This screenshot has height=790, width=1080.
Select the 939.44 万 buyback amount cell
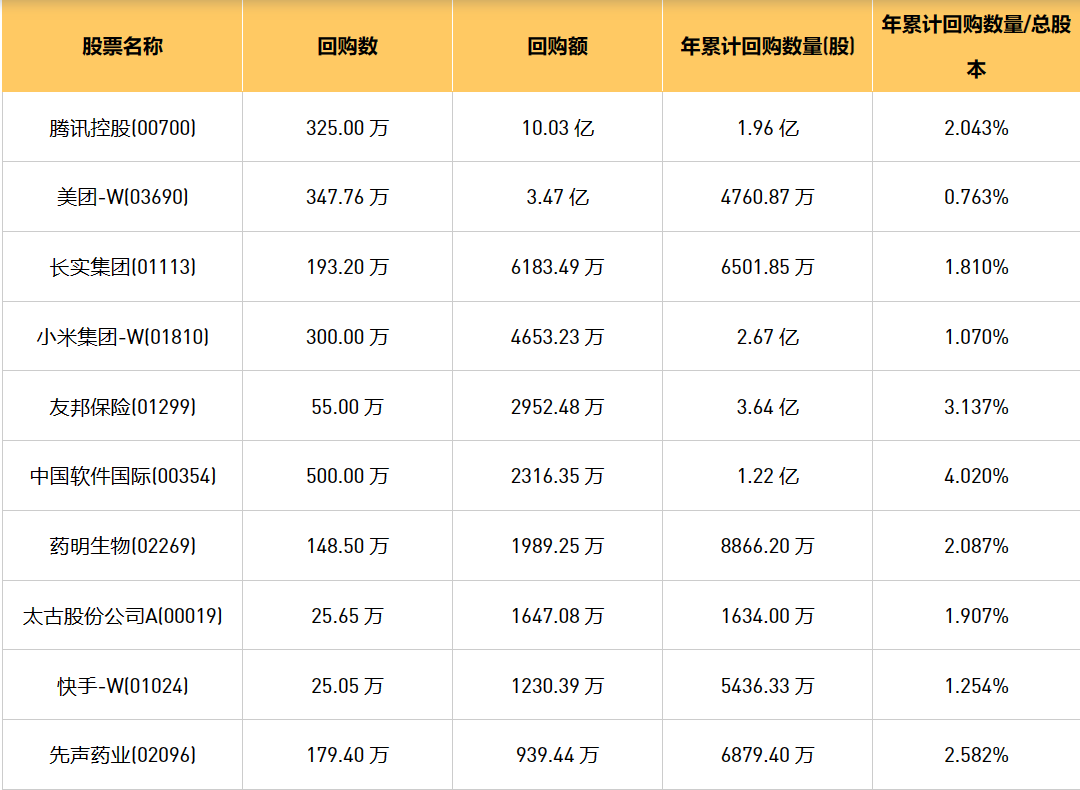pyautogui.click(x=557, y=755)
